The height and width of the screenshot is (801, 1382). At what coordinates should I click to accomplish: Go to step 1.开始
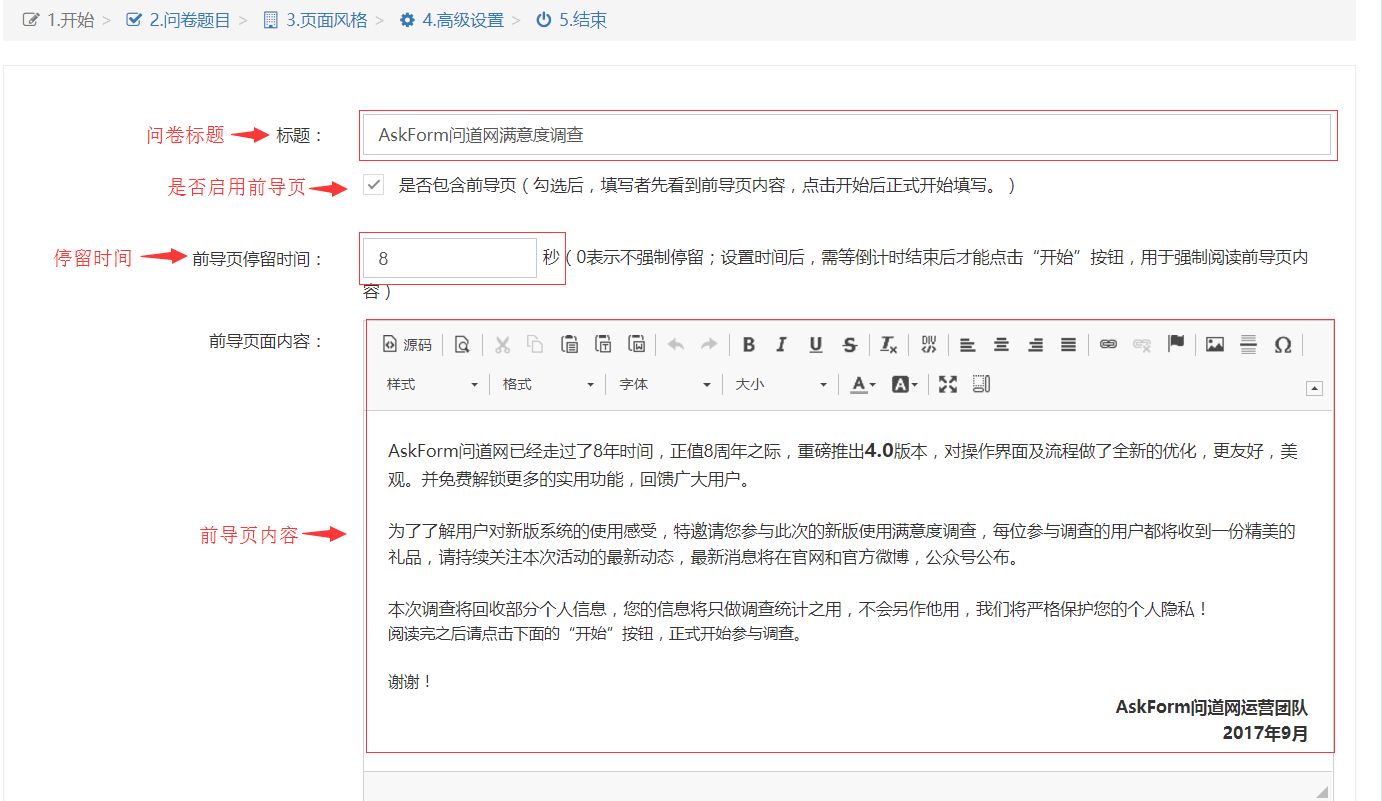pos(59,20)
